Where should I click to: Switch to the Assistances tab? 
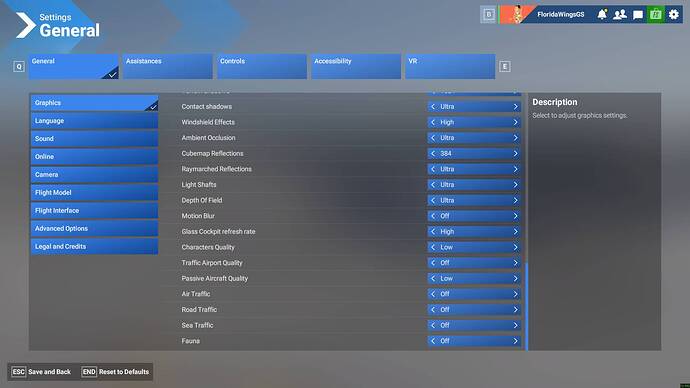[168, 66]
